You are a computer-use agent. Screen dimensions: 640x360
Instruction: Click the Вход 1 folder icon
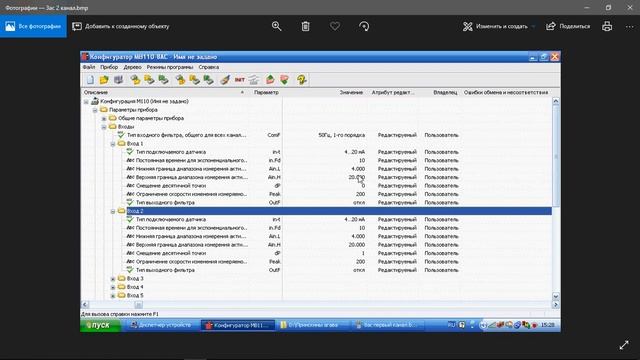pos(121,143)
